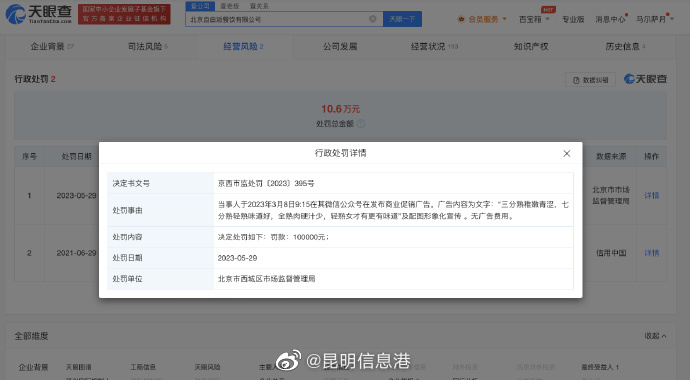Switch to the 查老板 search tab
This screenshot has height=380, width=690.
tap(230, 6)
